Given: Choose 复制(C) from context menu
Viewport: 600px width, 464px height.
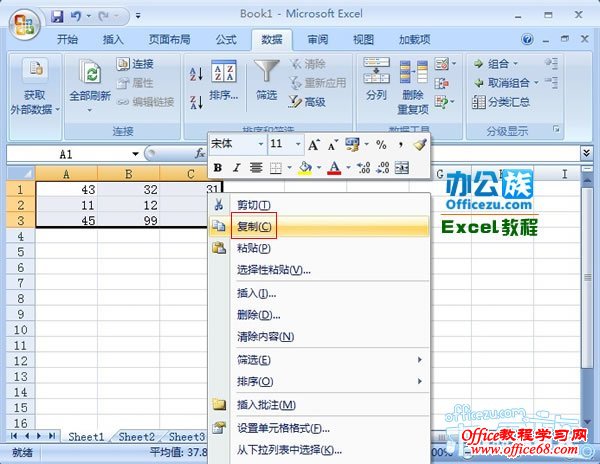Looking at the screenshot, I should pos(319,226).
